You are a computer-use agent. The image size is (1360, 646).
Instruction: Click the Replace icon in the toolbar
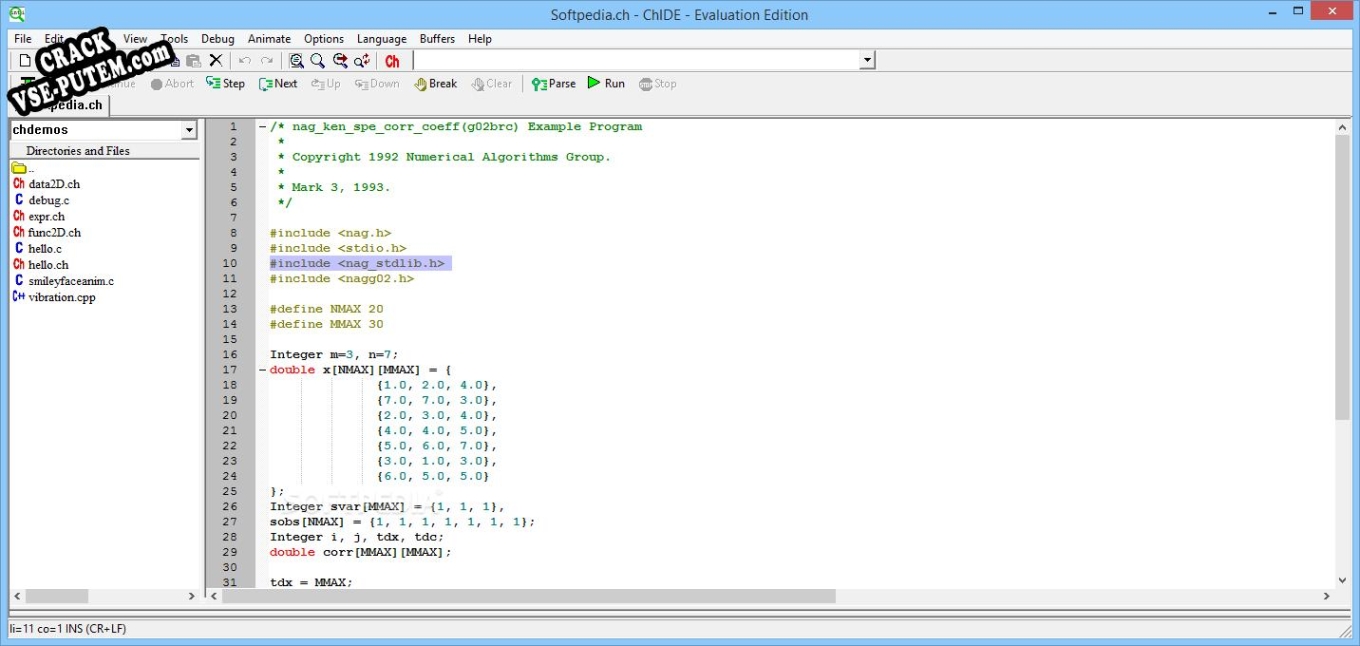[362, 61]
